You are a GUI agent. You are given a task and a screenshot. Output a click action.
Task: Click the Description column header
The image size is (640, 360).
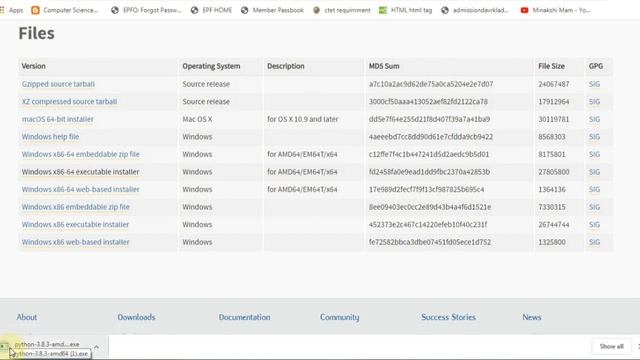coord(286,66)
